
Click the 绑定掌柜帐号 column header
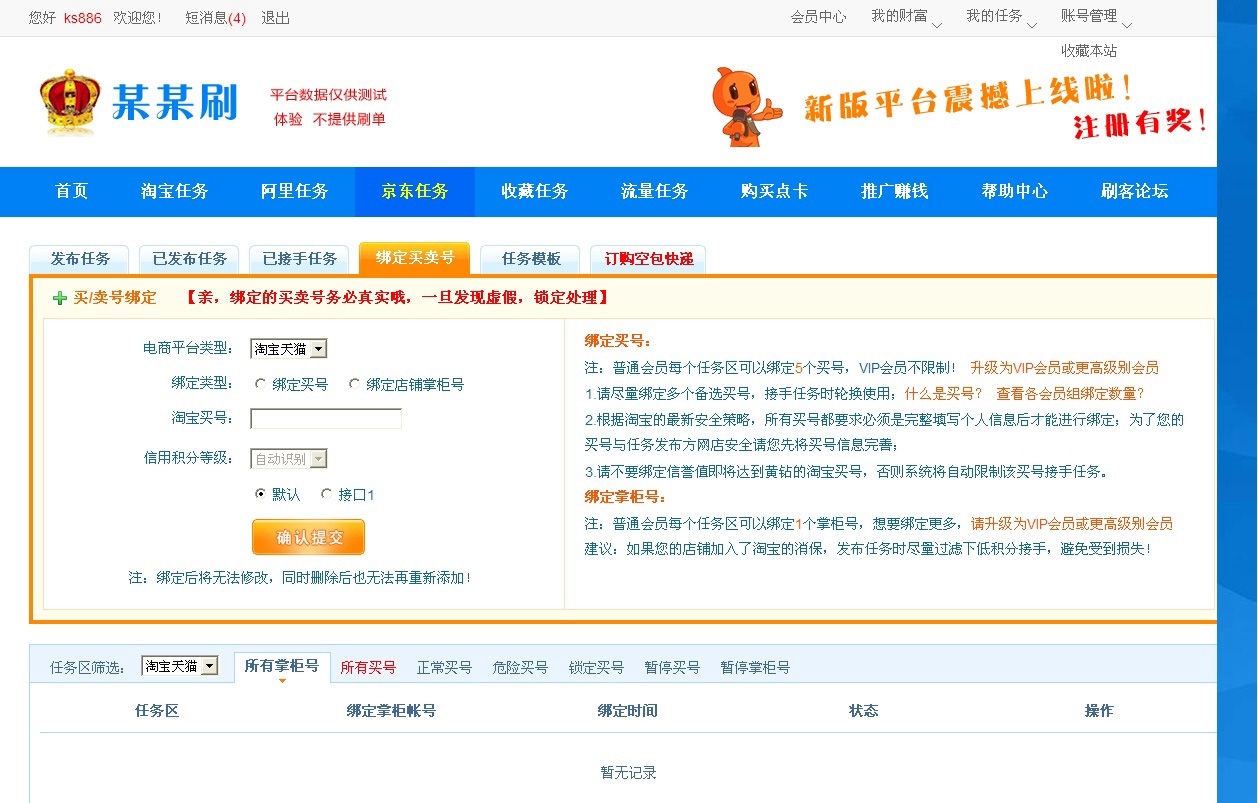point(391,711)
